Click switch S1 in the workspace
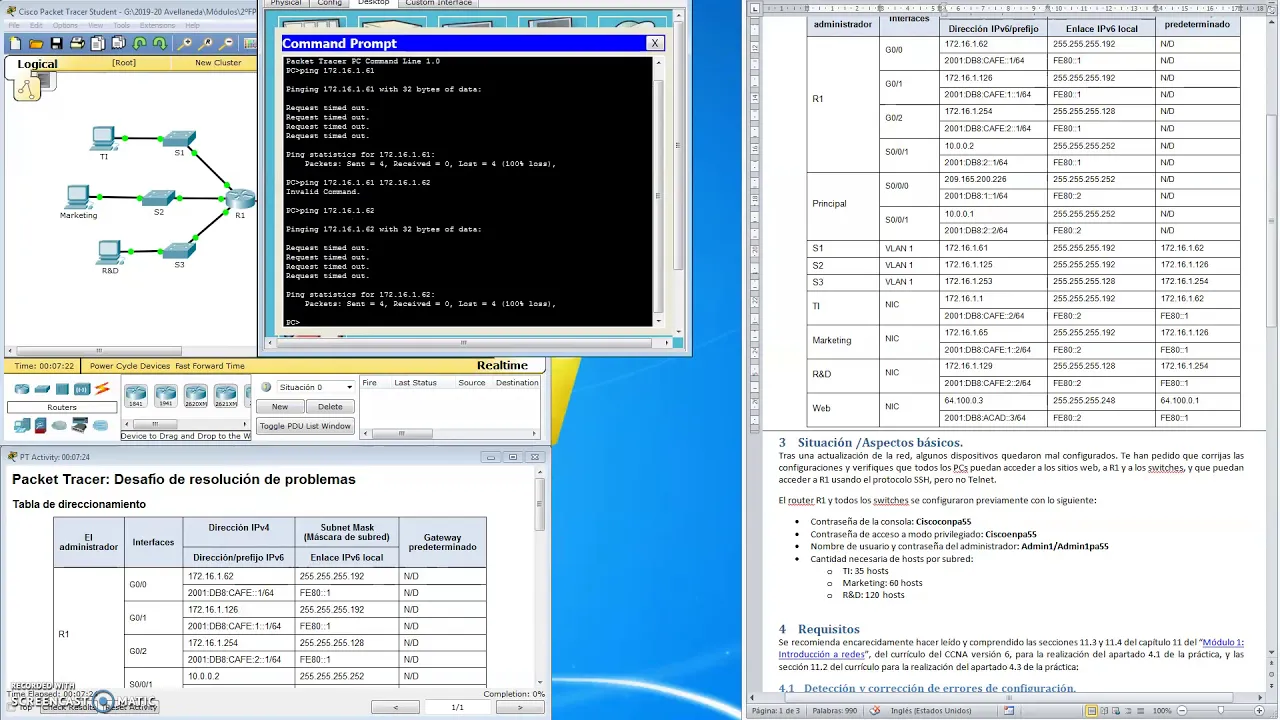 [x=180, y=137]
